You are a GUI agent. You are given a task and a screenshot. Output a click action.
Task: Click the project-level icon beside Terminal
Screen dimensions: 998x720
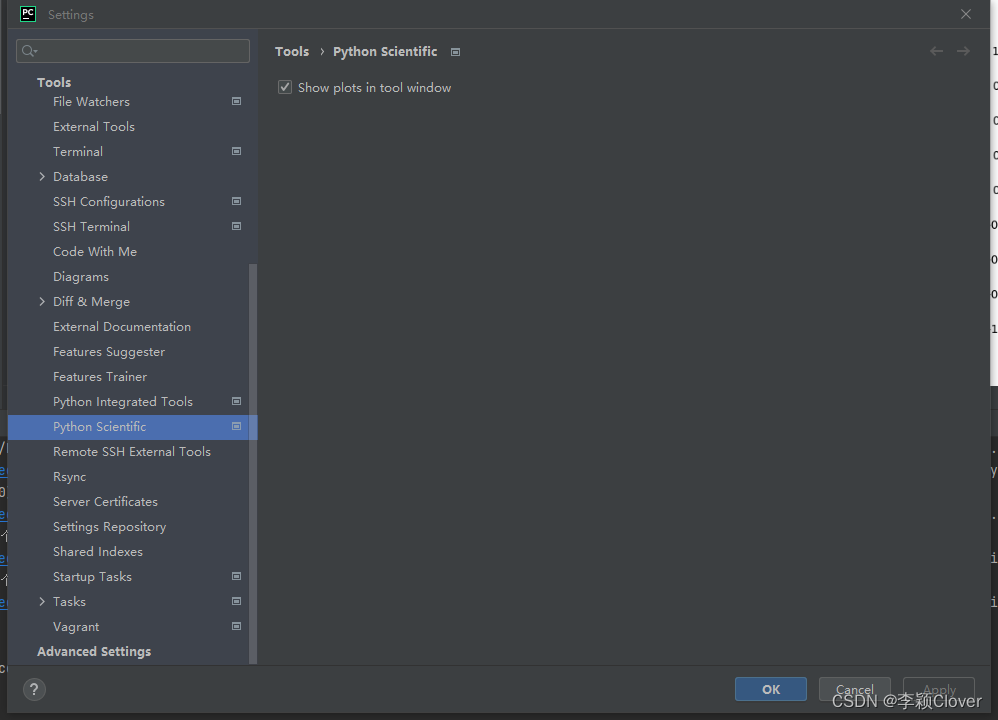click(x=236, y=152)
